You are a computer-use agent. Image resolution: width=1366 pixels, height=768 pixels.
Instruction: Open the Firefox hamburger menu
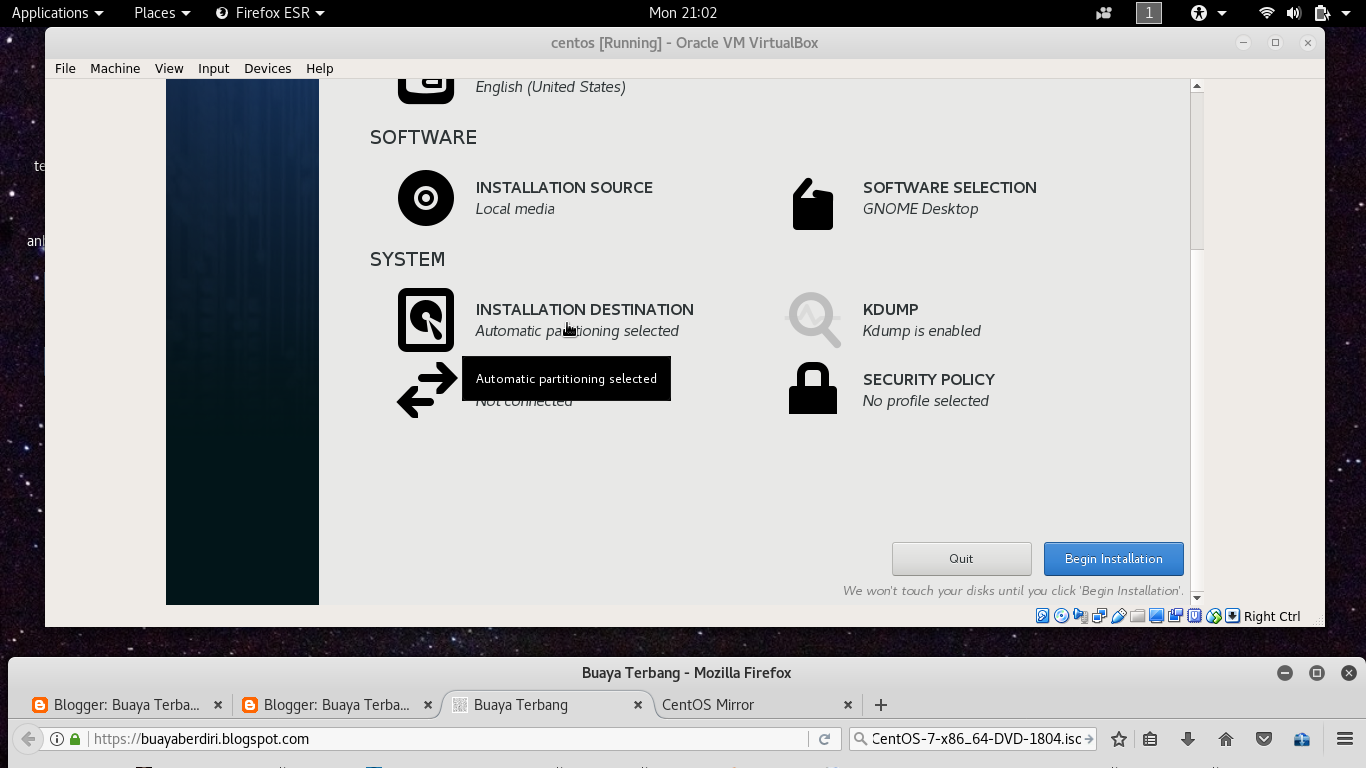click(x=1345, y=739)
